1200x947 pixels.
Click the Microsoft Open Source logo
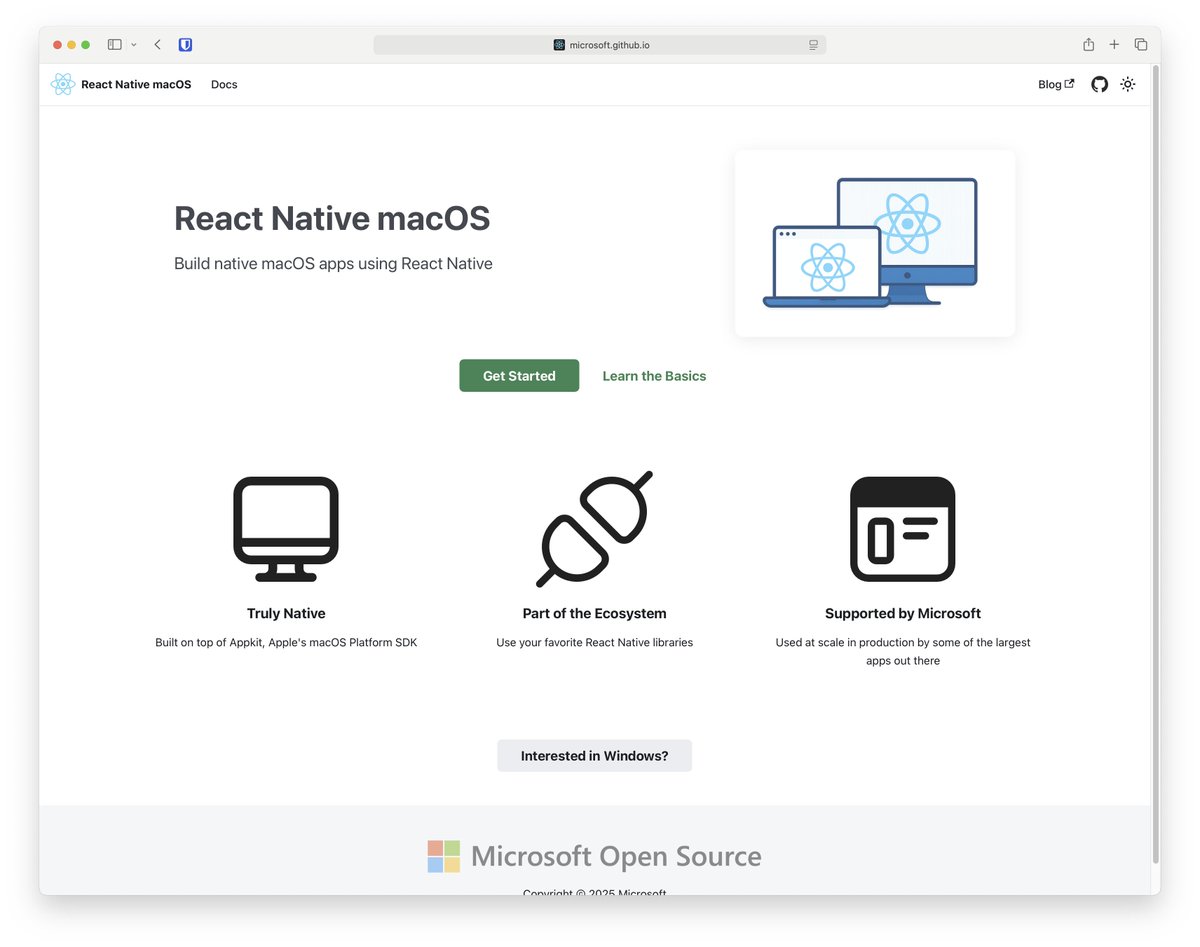(594, 856)
